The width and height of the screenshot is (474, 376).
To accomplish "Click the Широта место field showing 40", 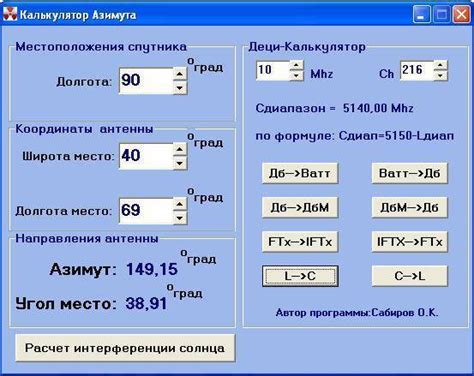I will 146,156.
